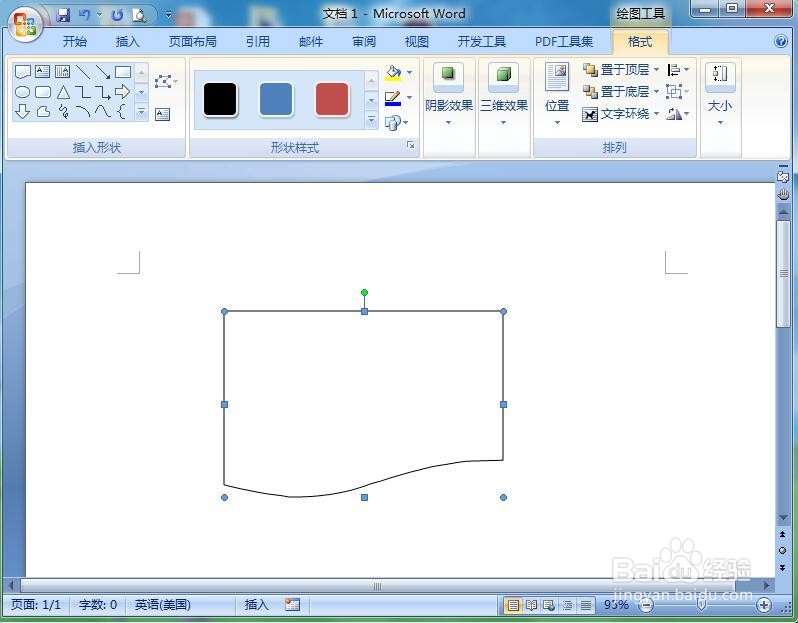This screenshot has width=798, height=623.
Task: Toggle insert mode in status bar
Action: coord(256,604)
